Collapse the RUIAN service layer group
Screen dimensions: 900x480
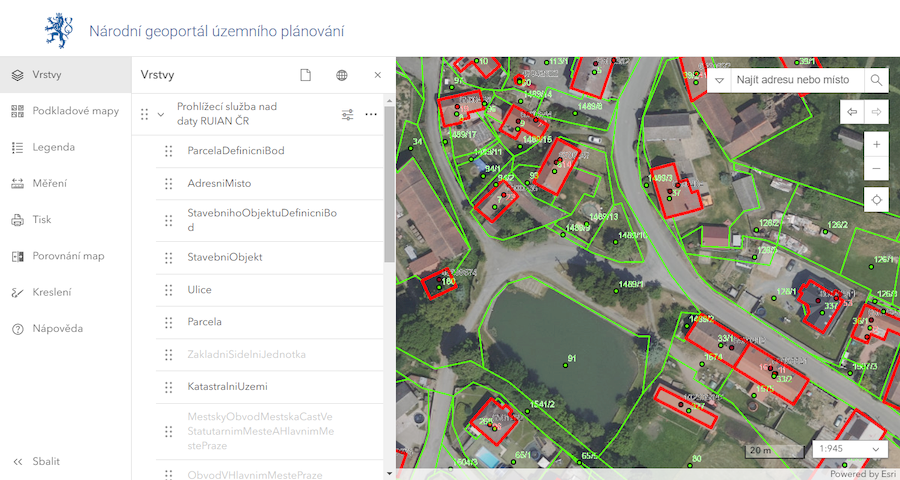(x=161, y=114)
